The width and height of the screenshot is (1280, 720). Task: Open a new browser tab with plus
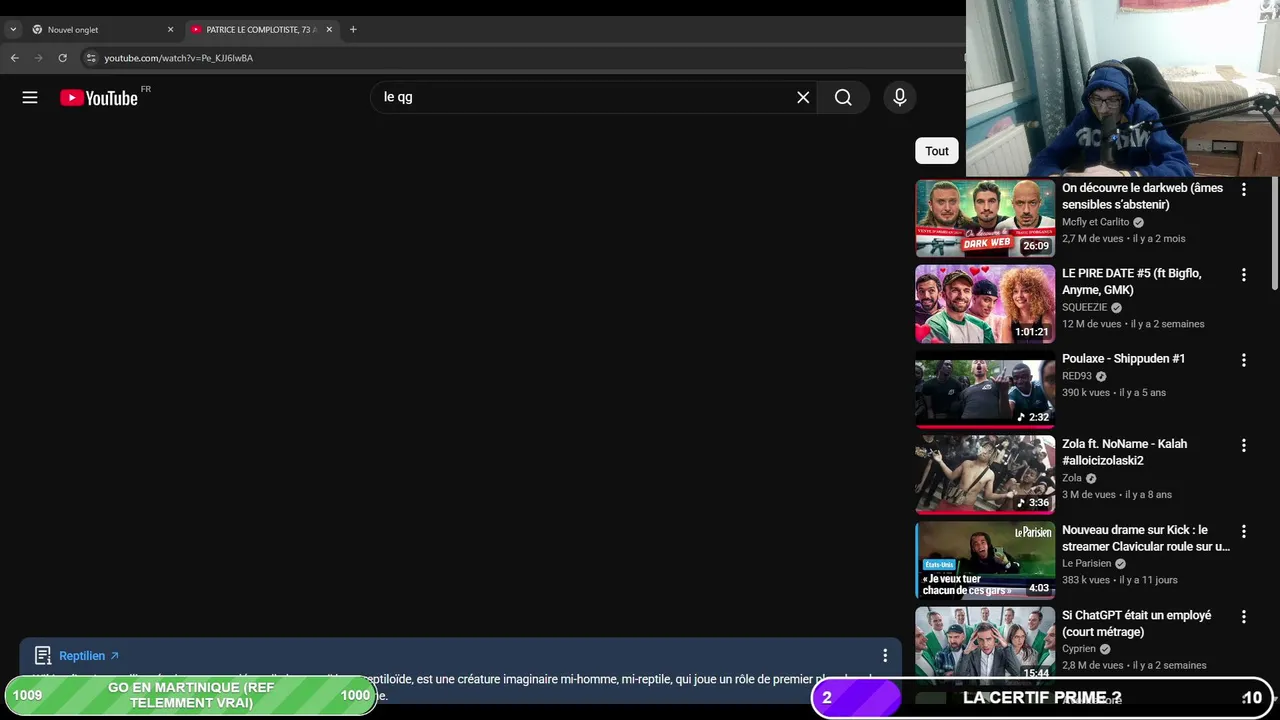353,29
